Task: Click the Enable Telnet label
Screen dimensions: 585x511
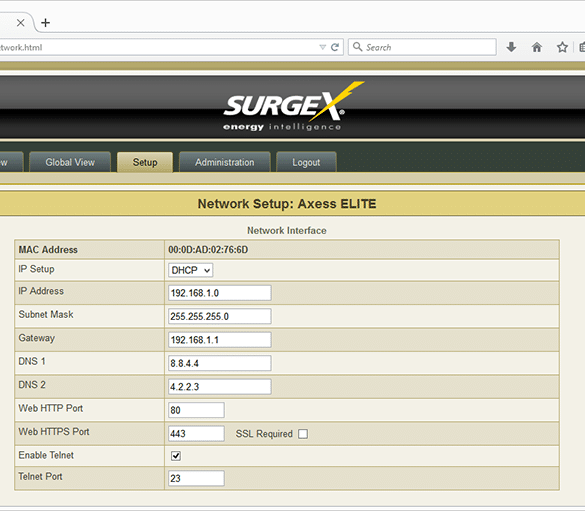Action: (x=46, y=455)
